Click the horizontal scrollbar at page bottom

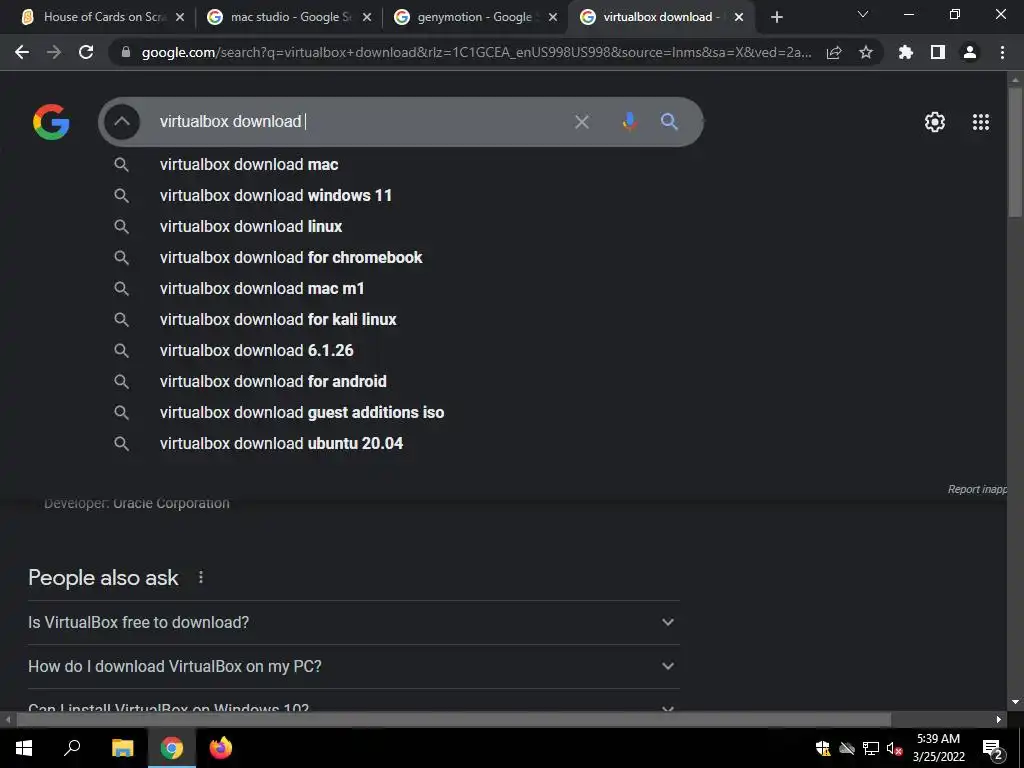[x=453, y=719]
